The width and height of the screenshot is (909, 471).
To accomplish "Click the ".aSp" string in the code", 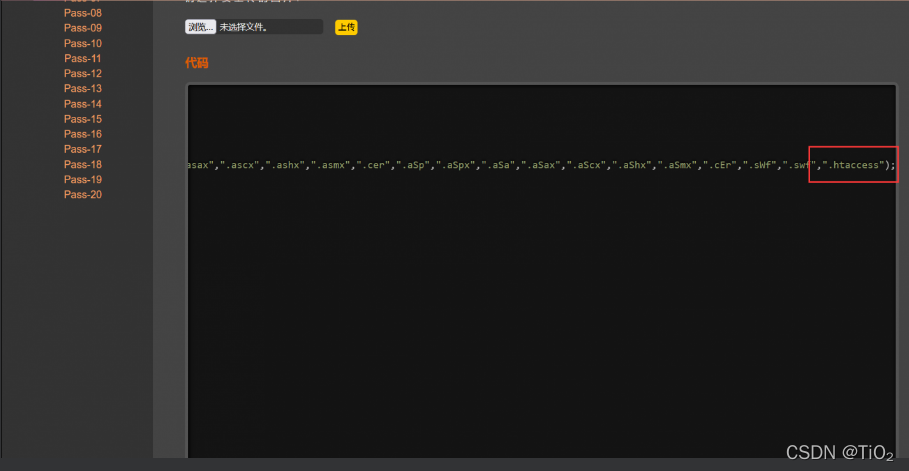I will [x=414, y=165].
